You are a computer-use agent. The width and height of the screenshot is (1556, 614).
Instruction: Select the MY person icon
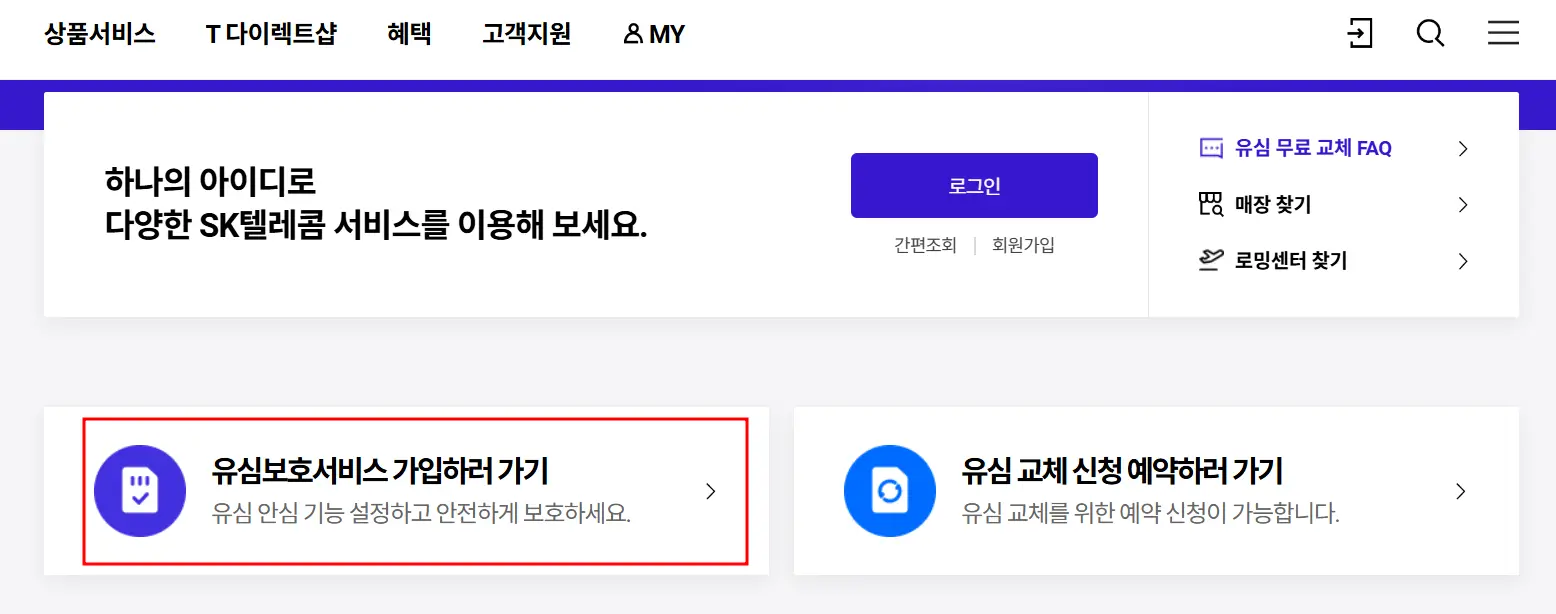point(631,32)
